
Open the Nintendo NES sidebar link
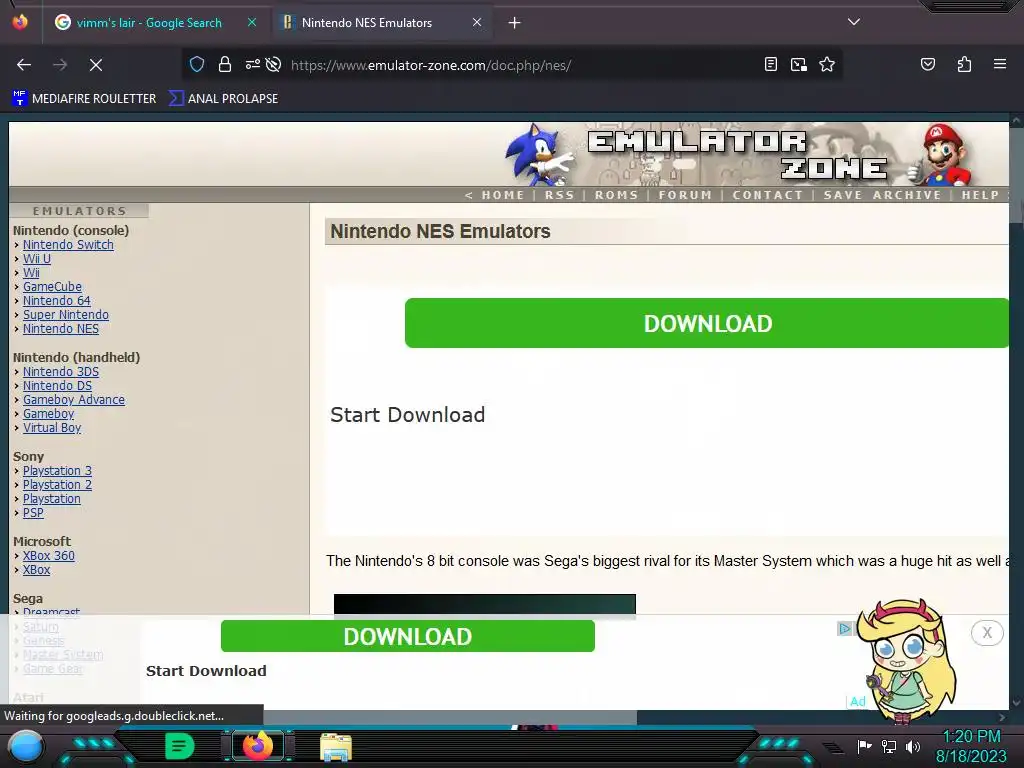click(x=61, y=328)
